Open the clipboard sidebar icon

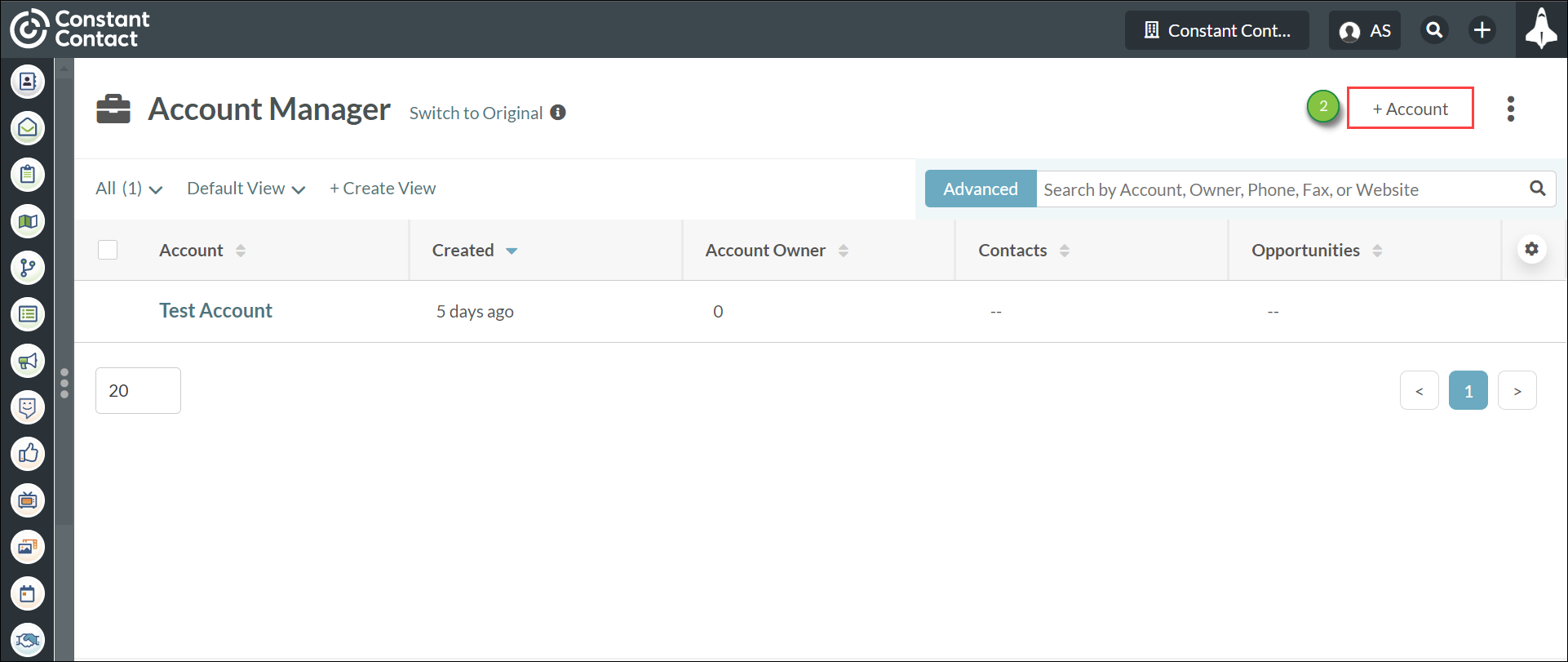pyautogui.click(x=28, y=175)
